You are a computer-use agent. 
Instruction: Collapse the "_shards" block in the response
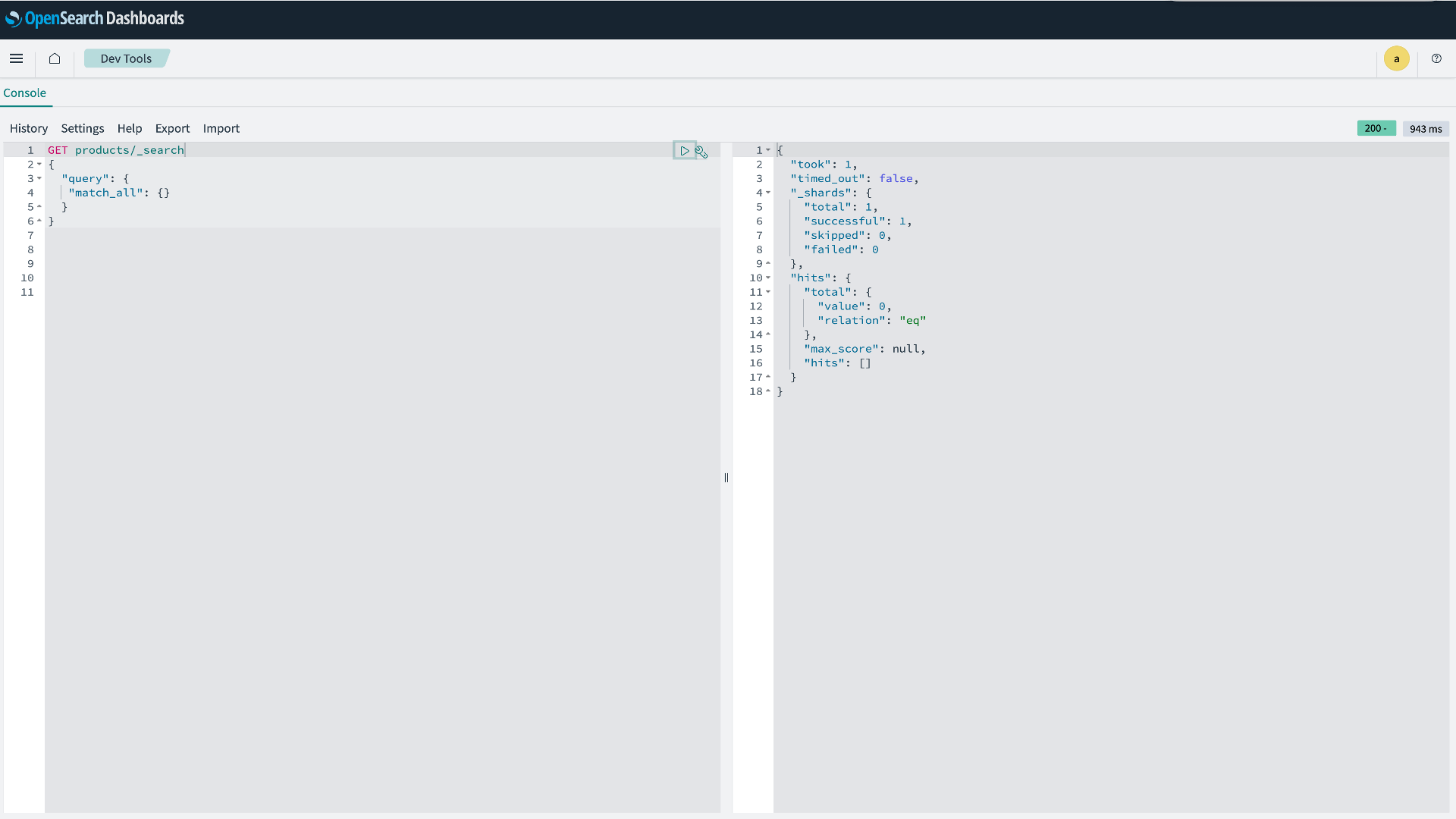click(x=768, y=193)
